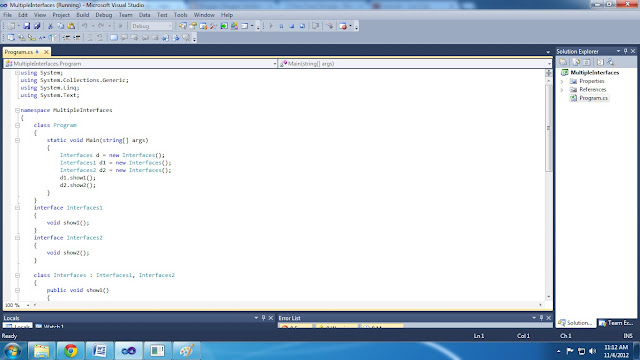The height and width of the screenshot is (360, 640).
Task: Open the Edit menu
Action: (x=23, y=15)
